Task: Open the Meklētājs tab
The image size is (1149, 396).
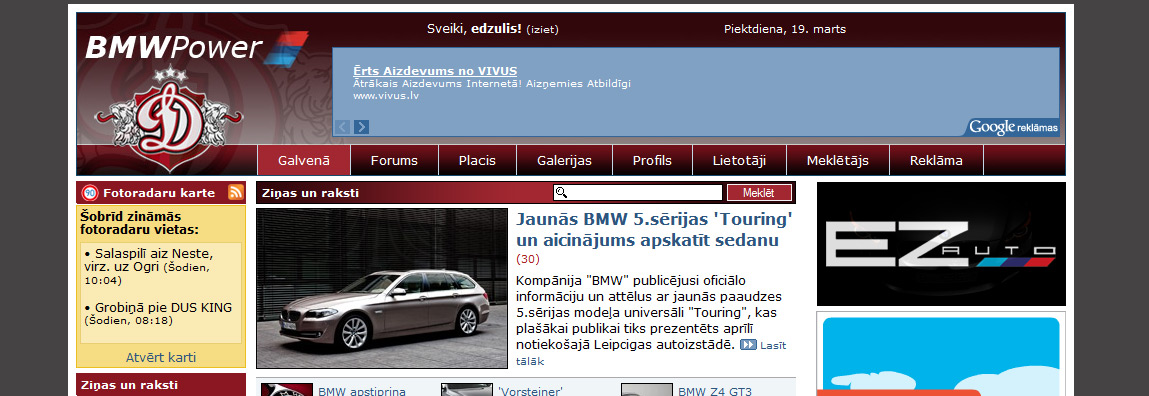Action: [838, 161]
